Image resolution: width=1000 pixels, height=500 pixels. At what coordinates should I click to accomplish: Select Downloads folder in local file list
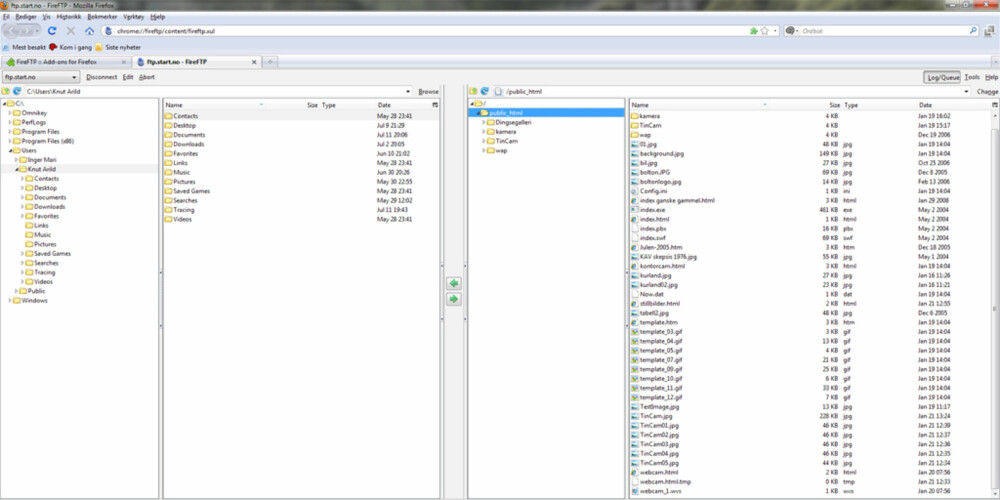click(184, 144)
